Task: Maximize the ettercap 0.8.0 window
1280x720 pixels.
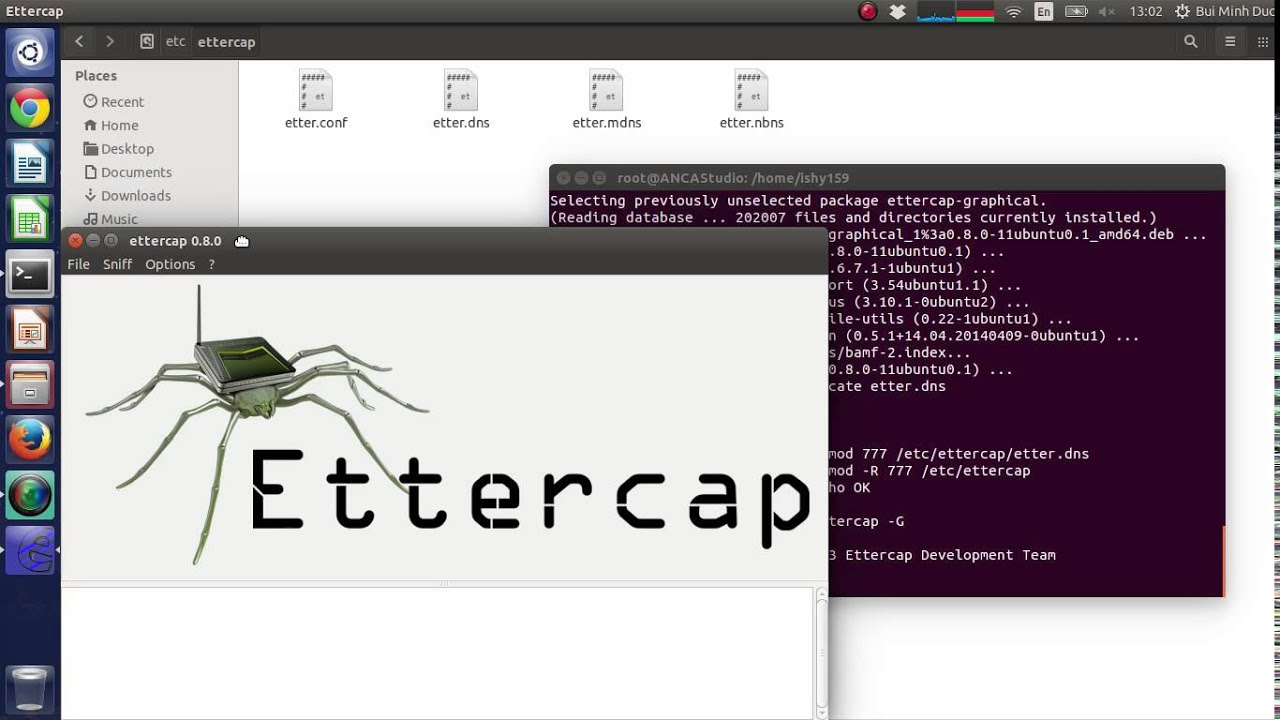Action: 111,241
